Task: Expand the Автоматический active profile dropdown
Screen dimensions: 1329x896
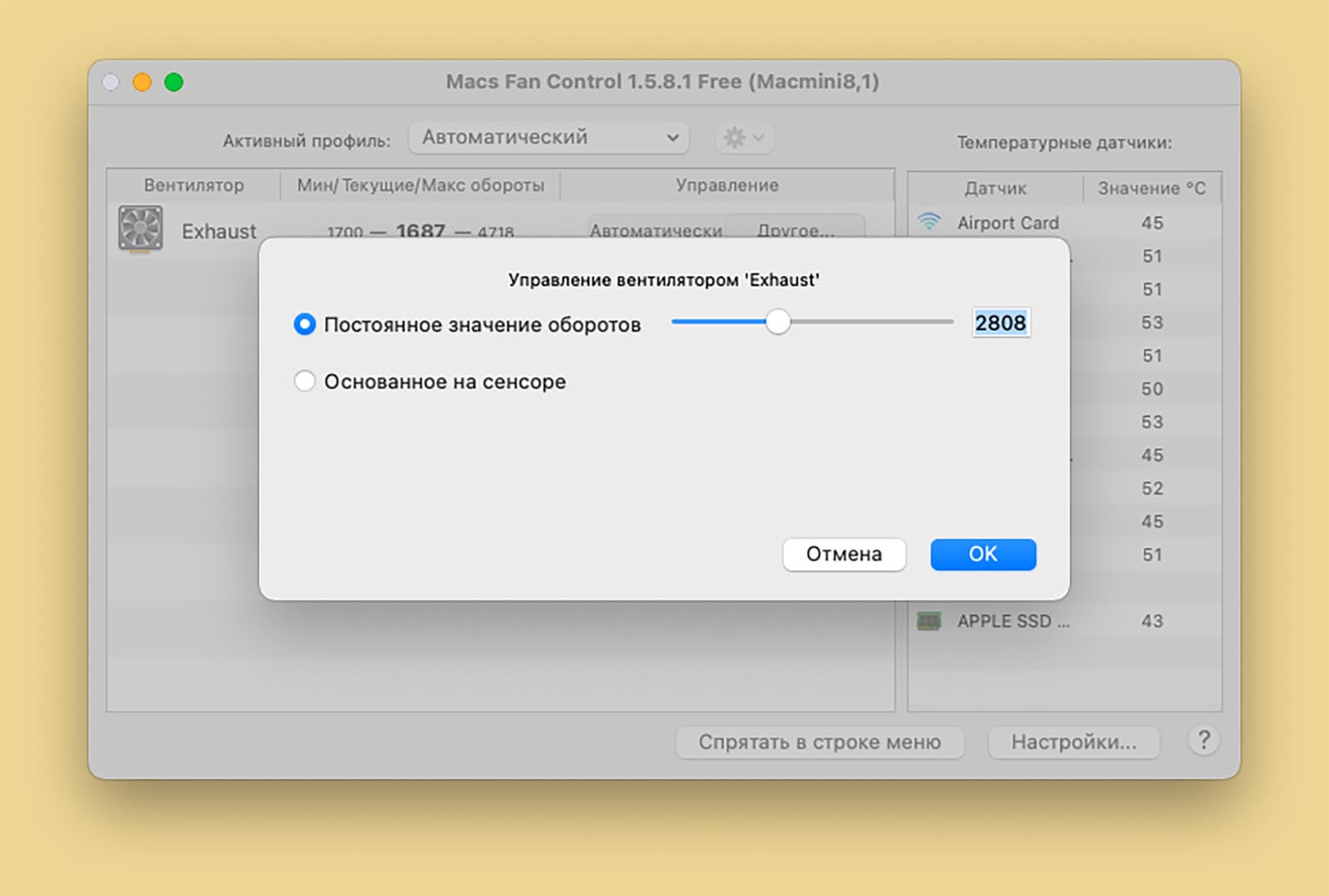Action: [x=548, y=137]
